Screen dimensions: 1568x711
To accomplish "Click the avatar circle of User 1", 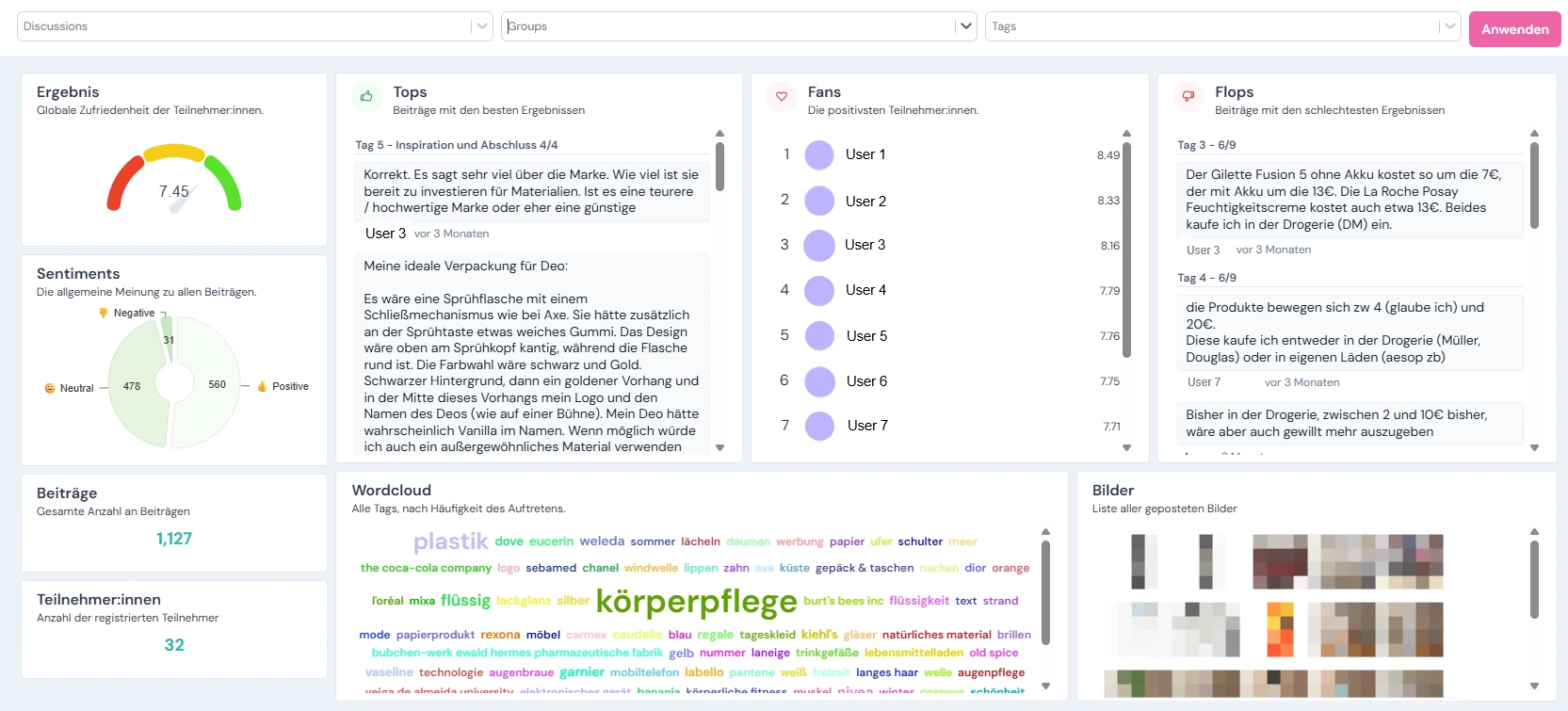I will (819, 155).
